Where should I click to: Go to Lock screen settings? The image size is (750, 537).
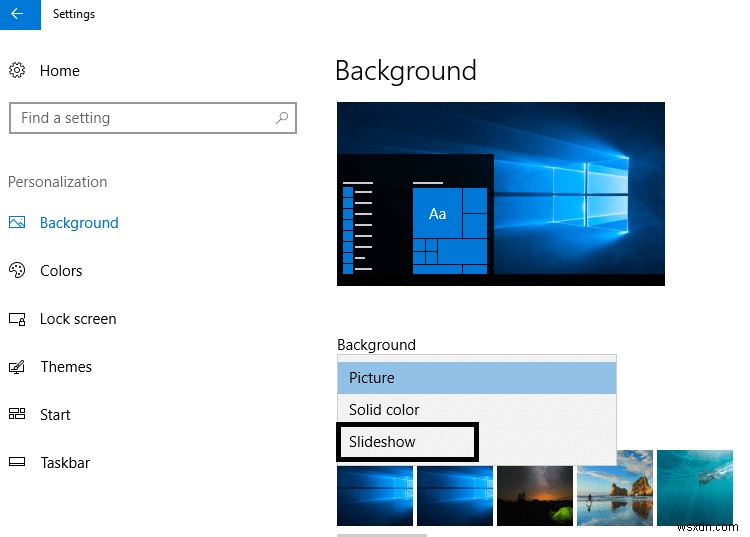[x=78, y=319]
